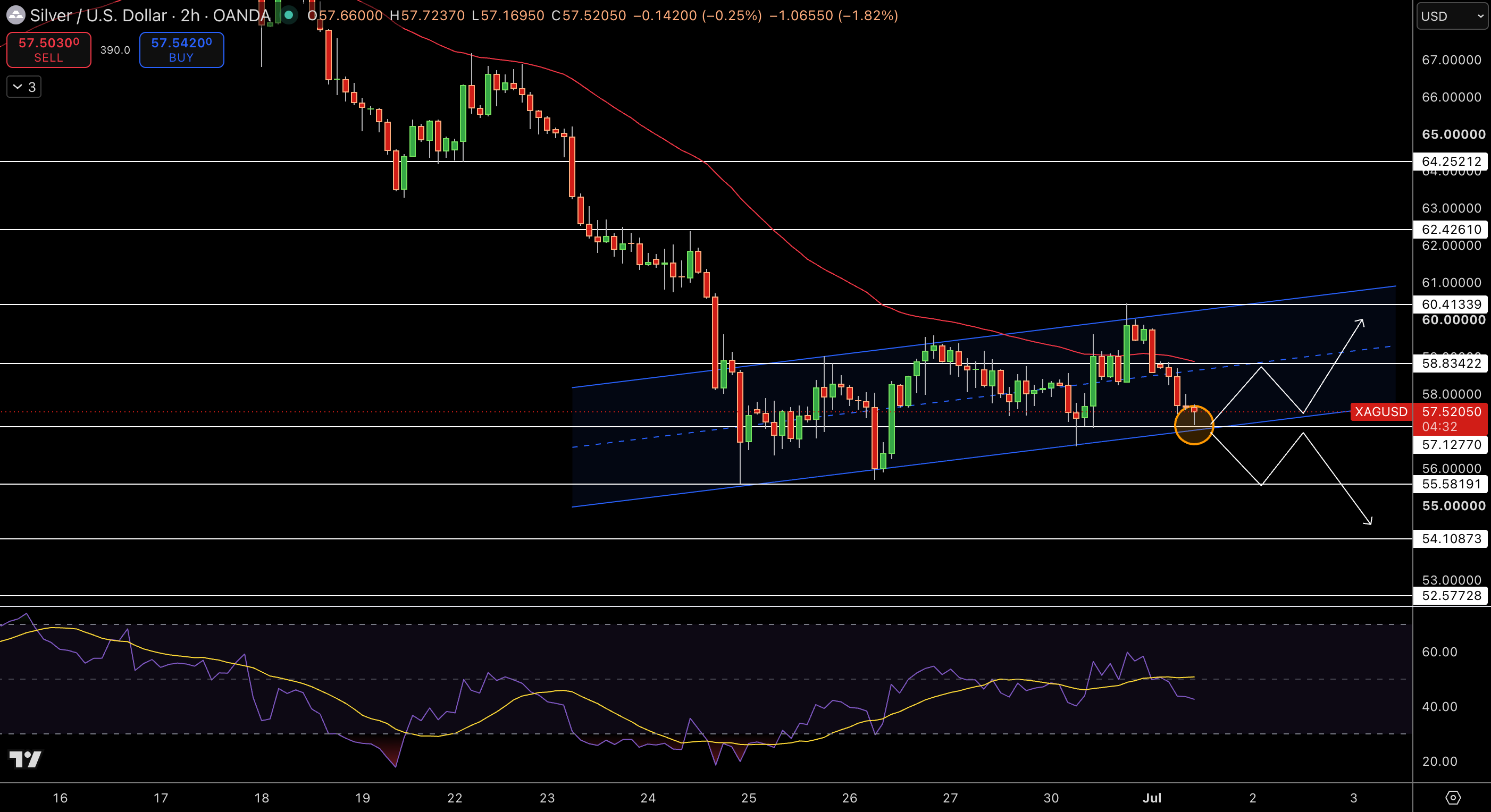Screen dimensions: 1491x812
Task: Select the 57.12770 horizontal line price label
Action: tap(1451, 444)
